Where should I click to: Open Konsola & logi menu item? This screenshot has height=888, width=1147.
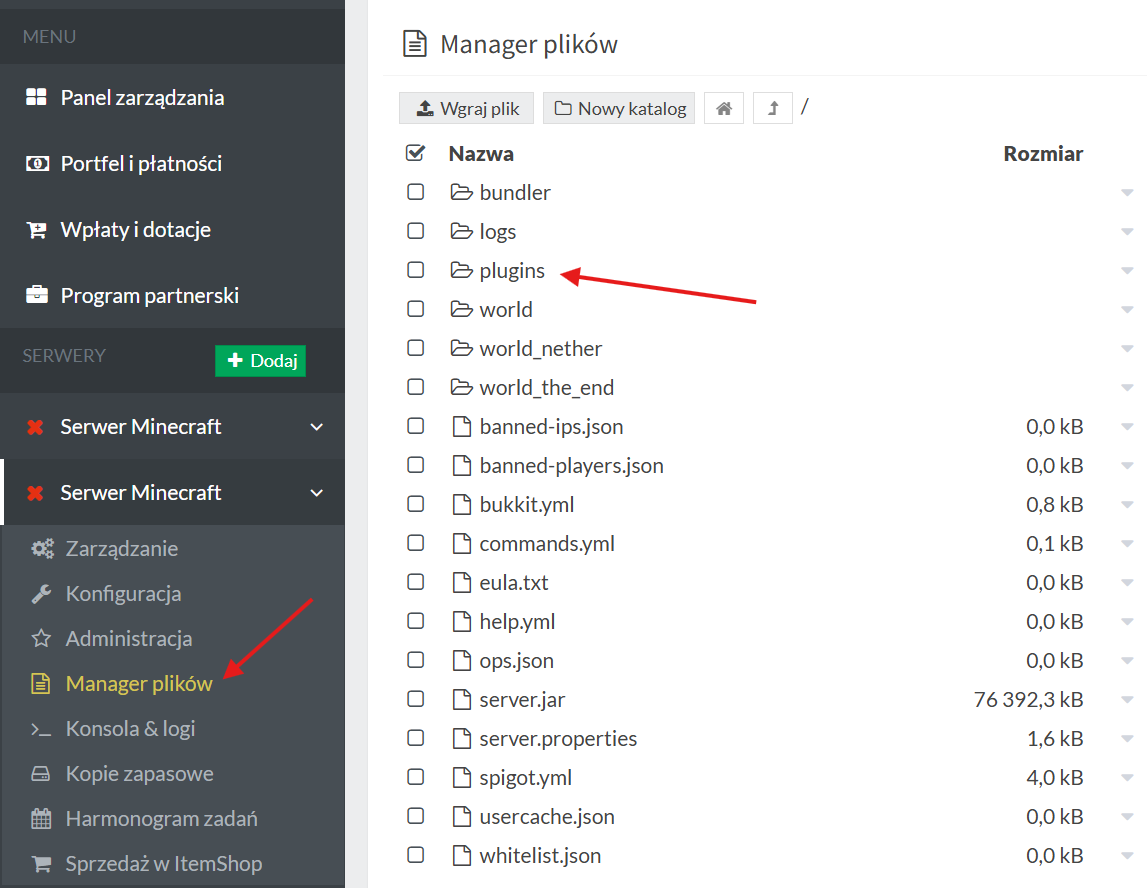pyautogui.click(x=130, y=729)
